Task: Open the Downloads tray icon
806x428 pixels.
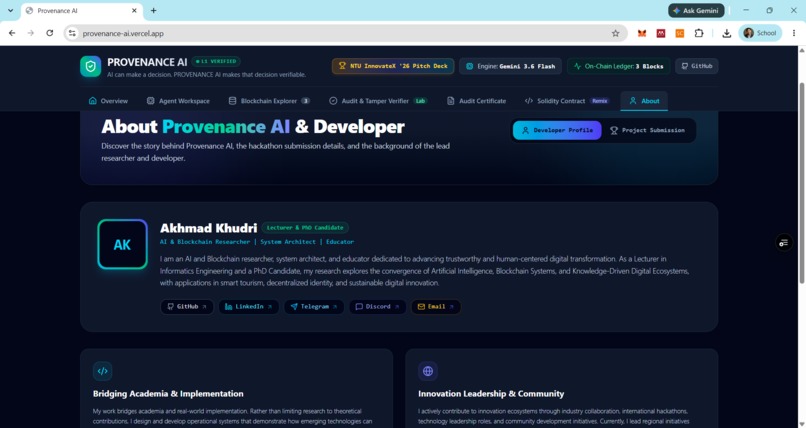Action: pos(726,33)
